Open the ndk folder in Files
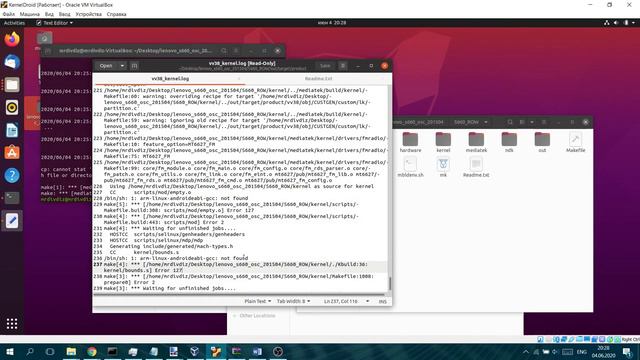The width and height of the screenshot is (640, 360). tap(509, 142)
